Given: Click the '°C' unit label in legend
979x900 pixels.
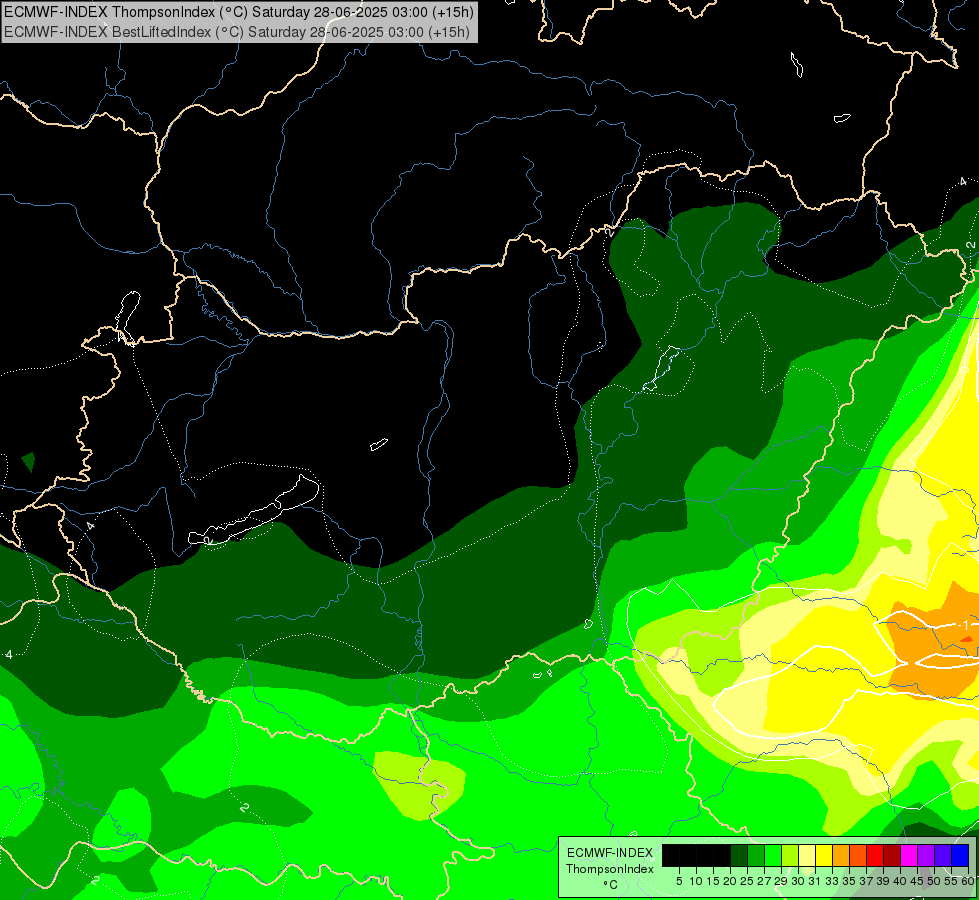Looking at the screenshot, I should [610, 885].
